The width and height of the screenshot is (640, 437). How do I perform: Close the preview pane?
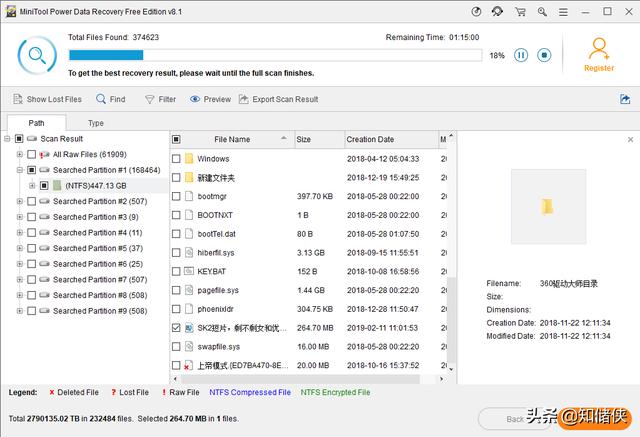[630, 140]
